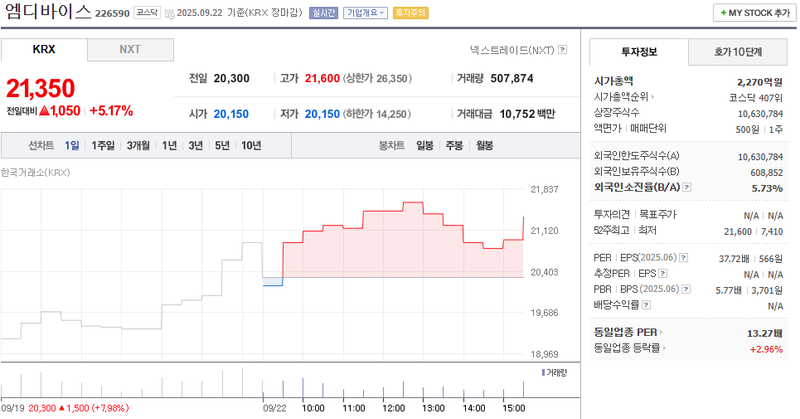Click the 상장주식수 value 10,630,784
The image size is (800, 419).
coord(760,114)
